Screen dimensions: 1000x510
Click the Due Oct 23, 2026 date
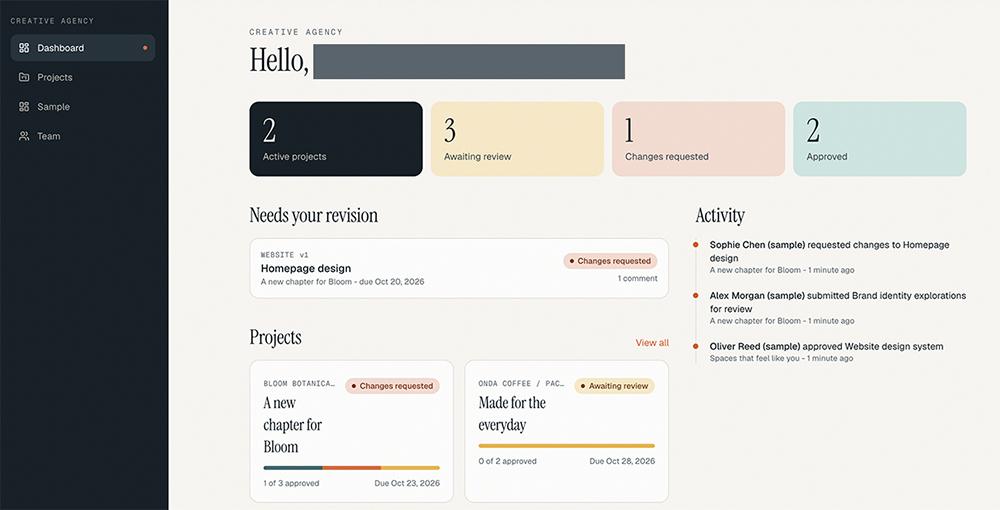407,483
